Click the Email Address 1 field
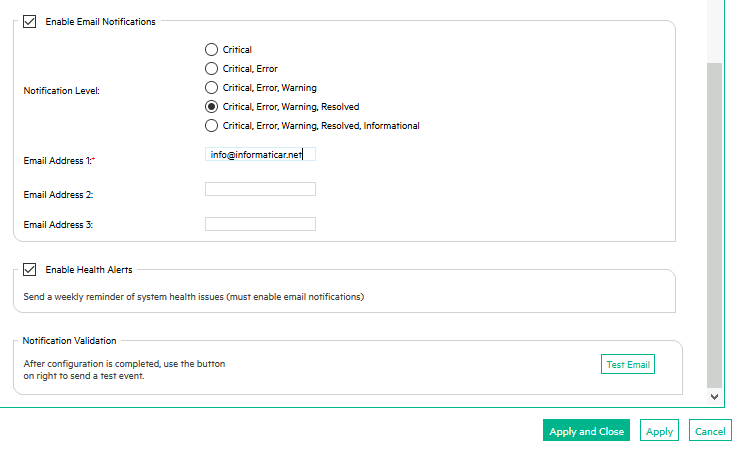 [261, 154]
